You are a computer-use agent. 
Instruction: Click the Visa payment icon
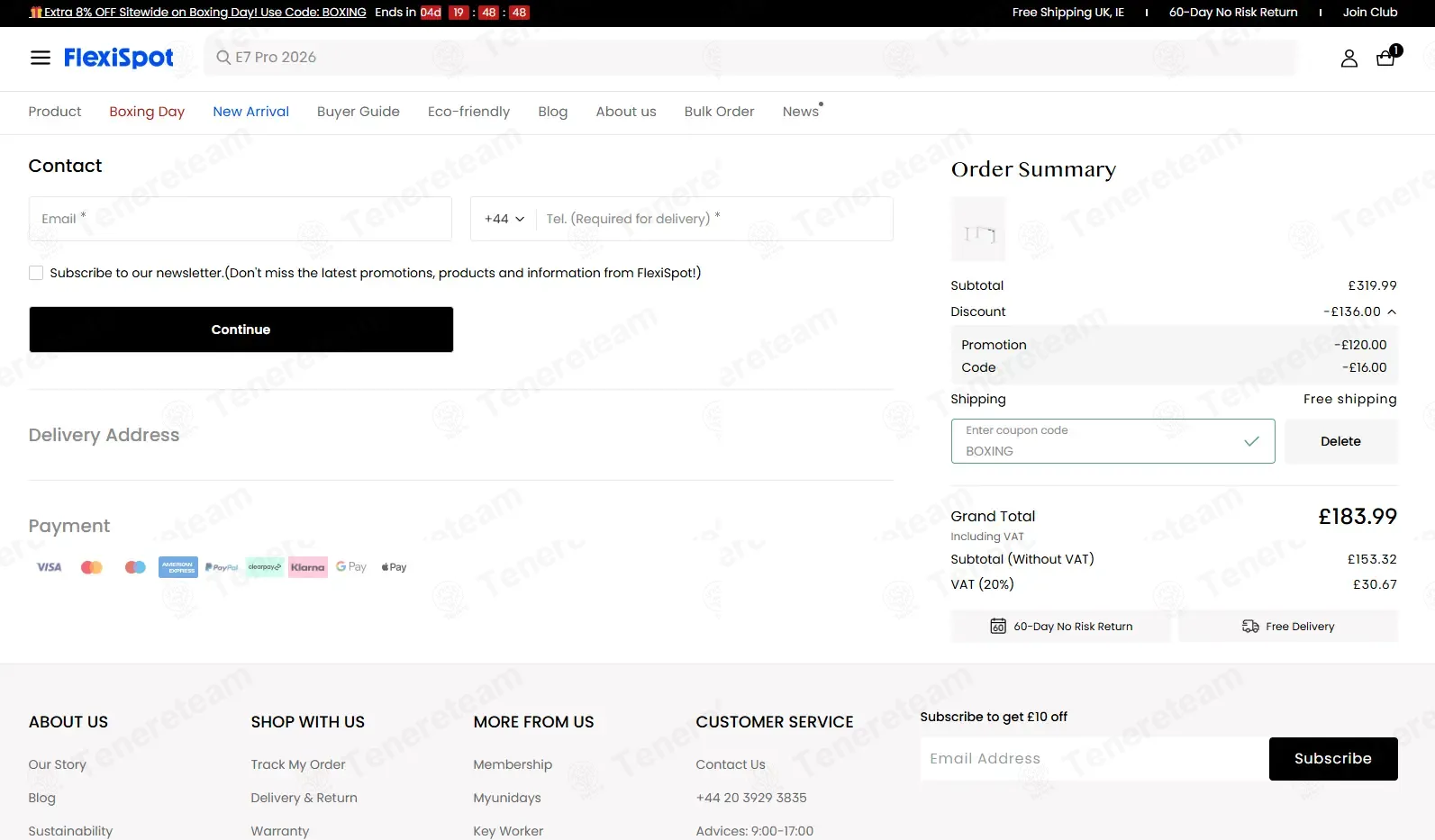point(50,567)
